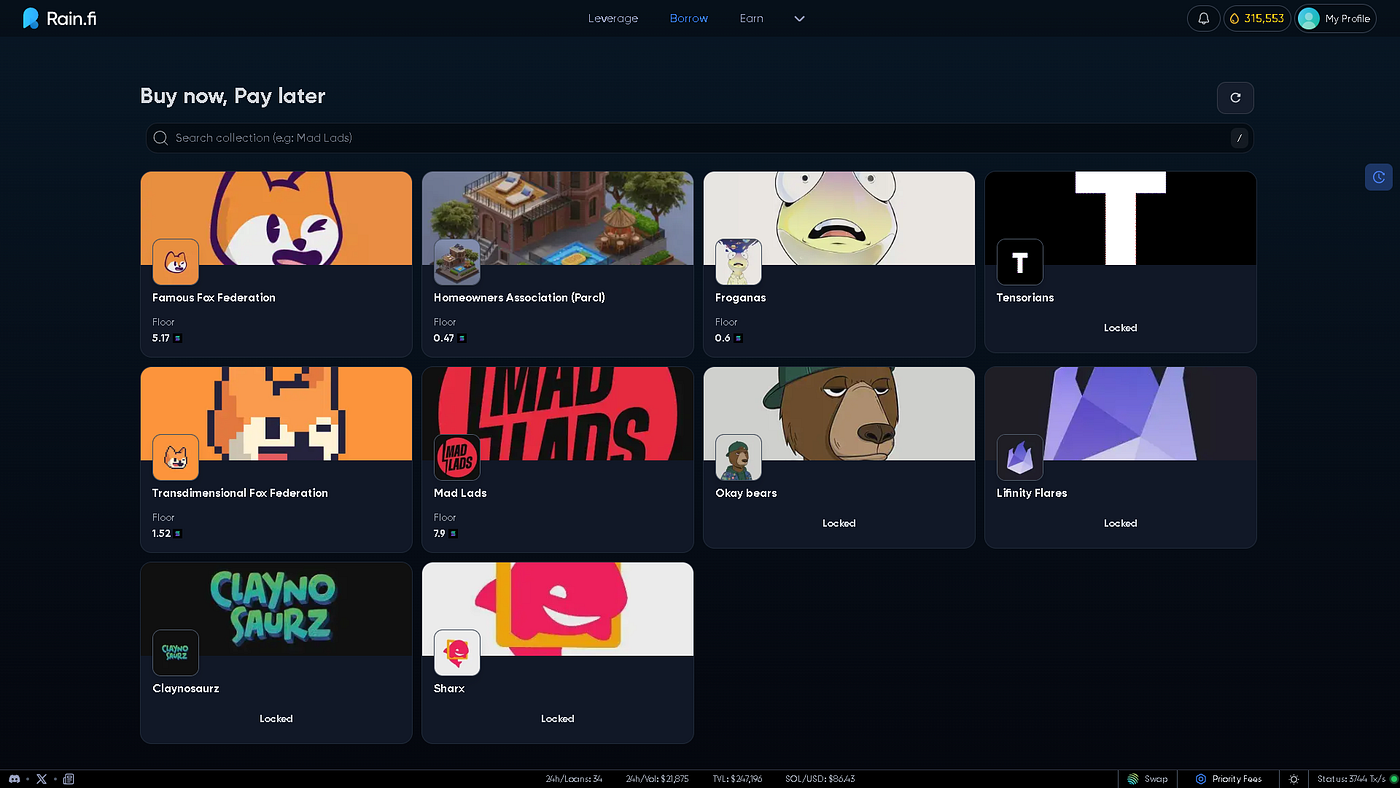The width and height of the screenshot is (1400, 788).
Task: Switch to the Leverage tab
Action: (x=613, y=18)
